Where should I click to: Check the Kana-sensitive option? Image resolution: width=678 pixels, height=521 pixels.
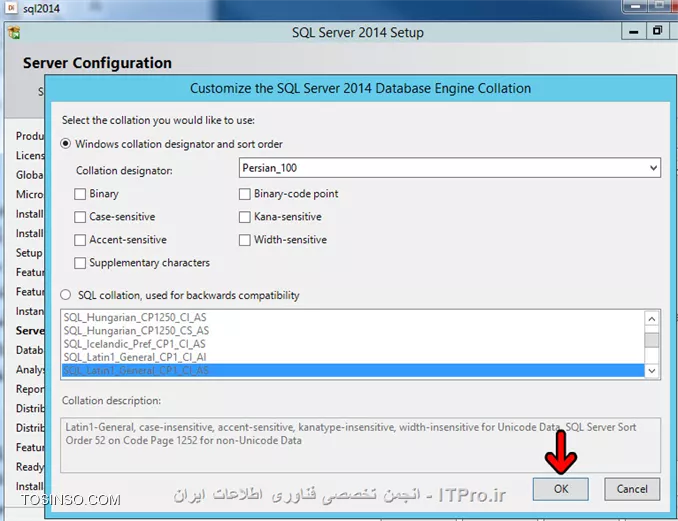coord(245,217)
